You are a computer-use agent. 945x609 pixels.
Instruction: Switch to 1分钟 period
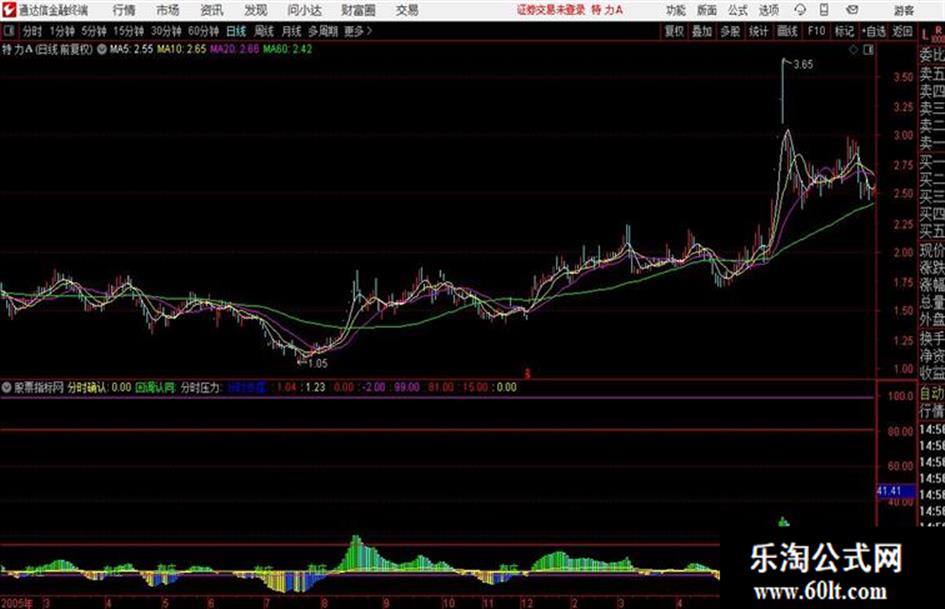coord(61,31)
